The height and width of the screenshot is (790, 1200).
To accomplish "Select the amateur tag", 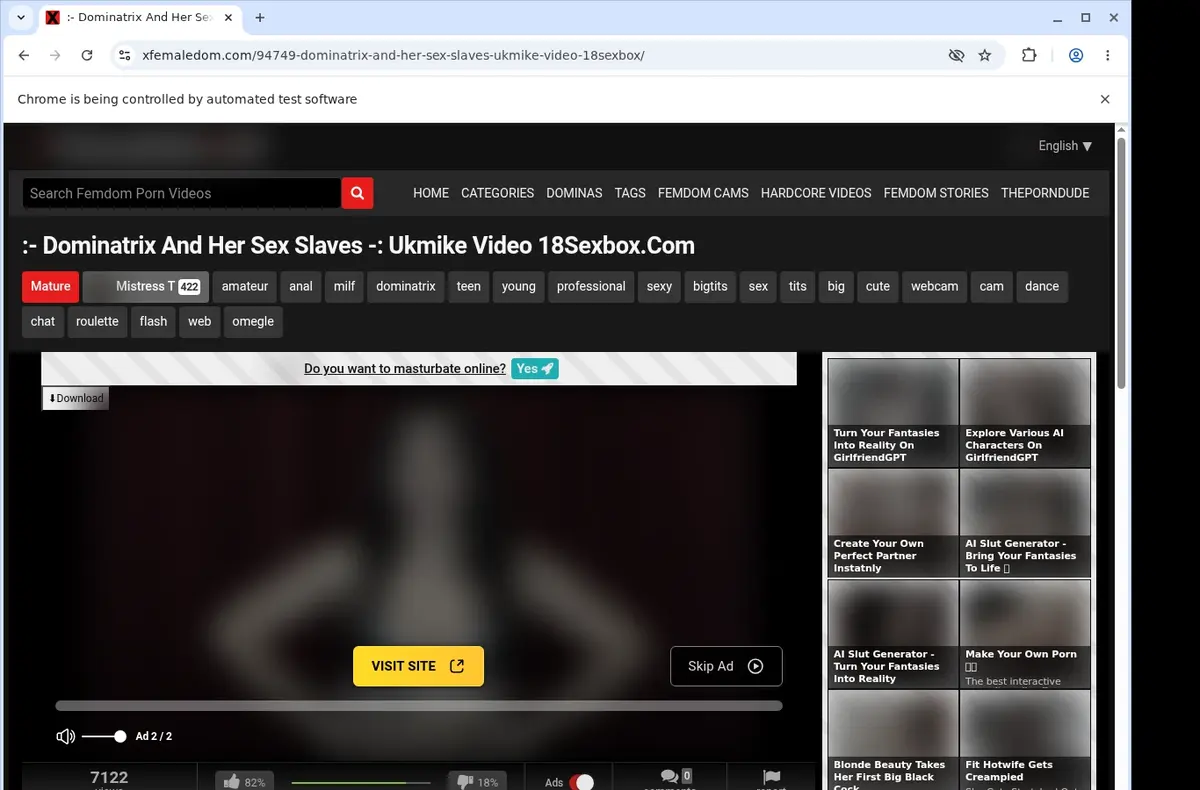I will pyautogui.click(x=245, y=286).
